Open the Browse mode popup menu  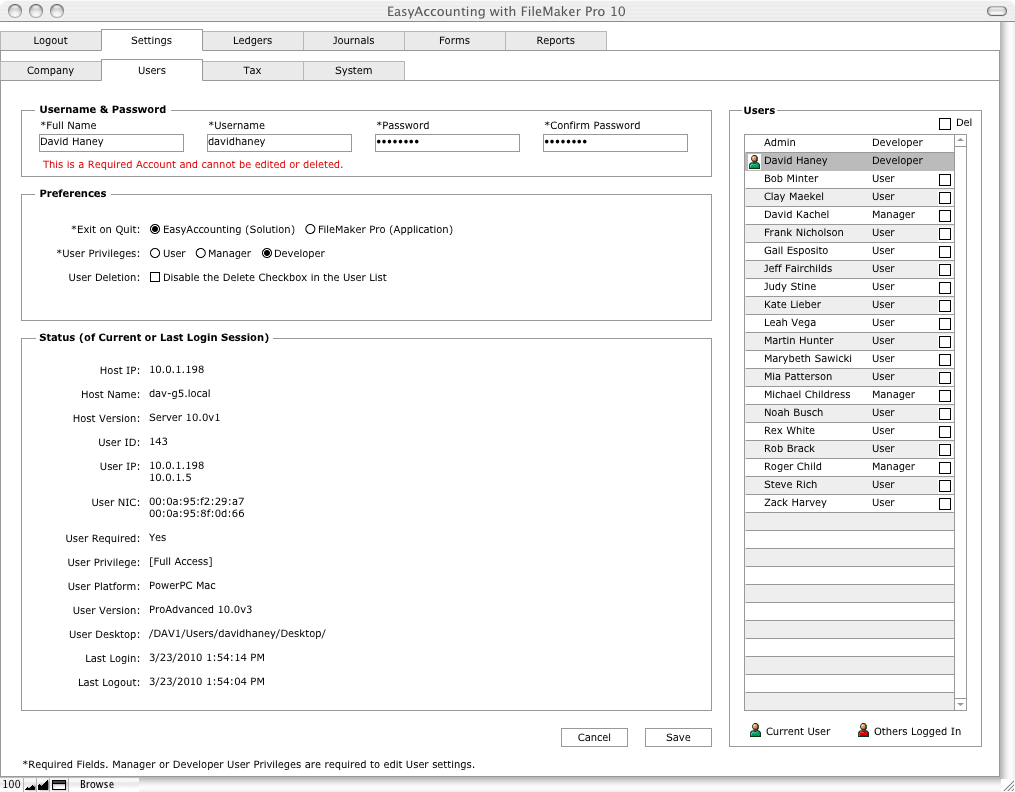coord(97,784)
